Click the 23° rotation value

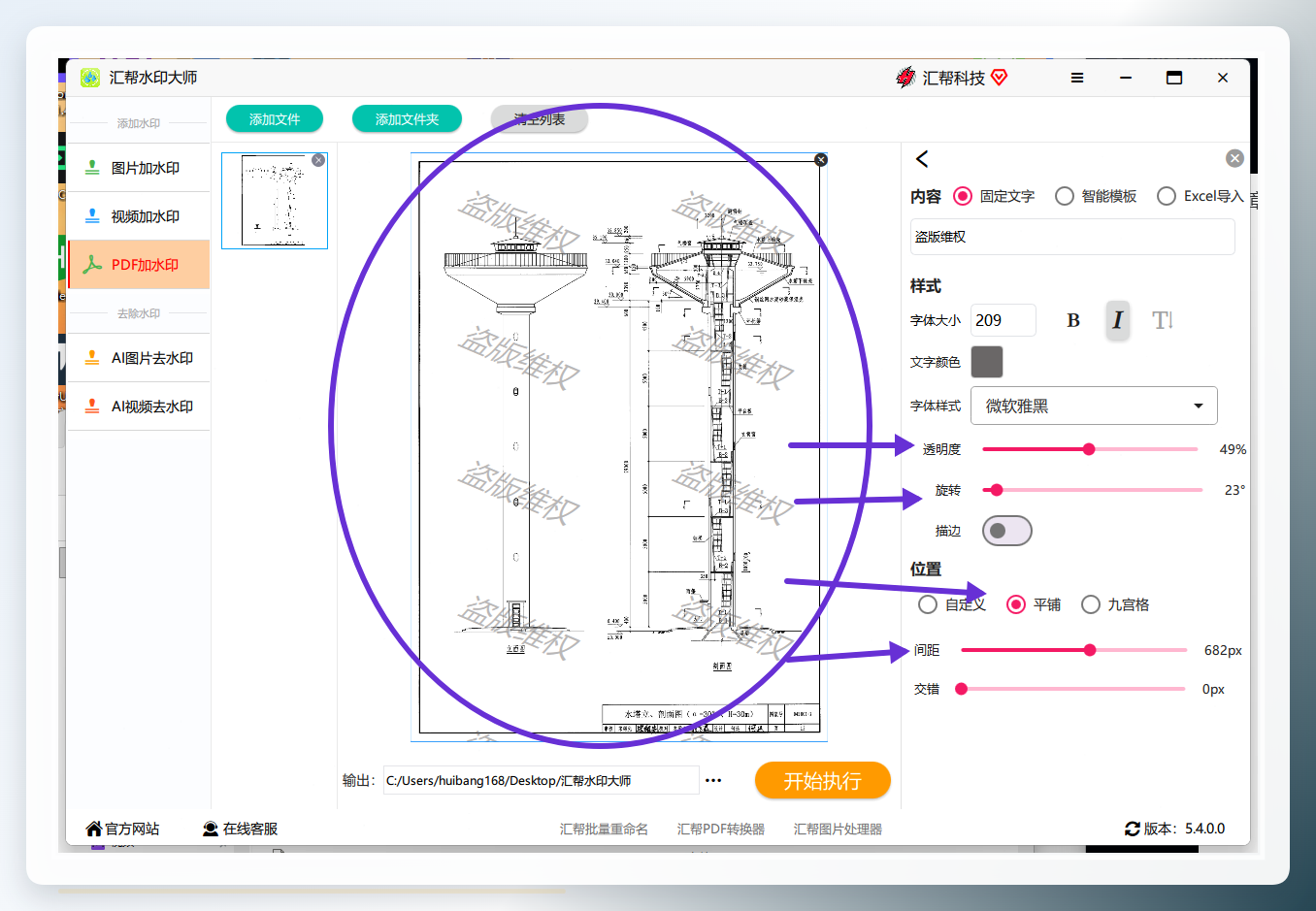(1234, 490)
